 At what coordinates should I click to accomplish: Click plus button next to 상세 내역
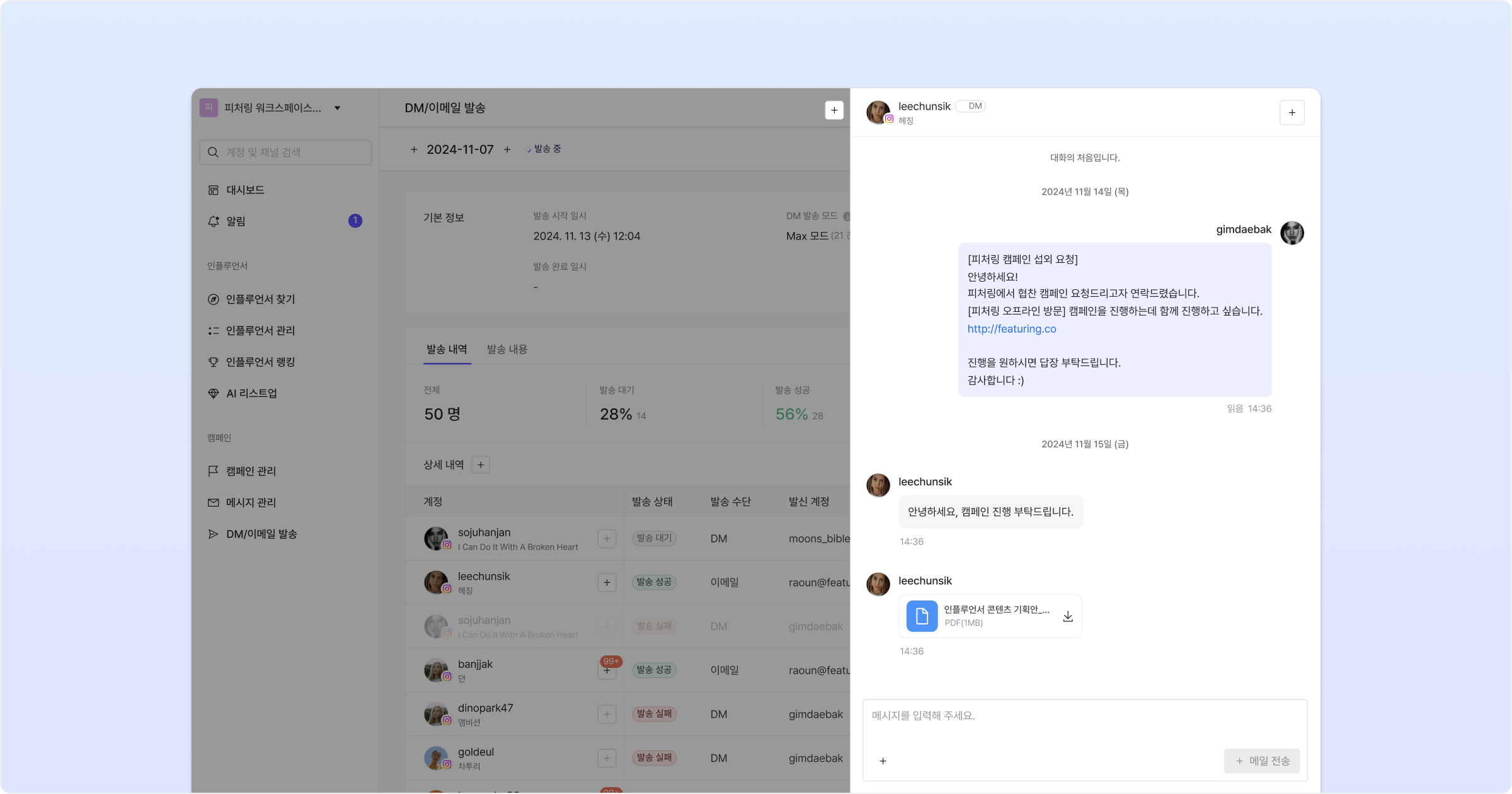pyautogui.click(x=481, y=465)
